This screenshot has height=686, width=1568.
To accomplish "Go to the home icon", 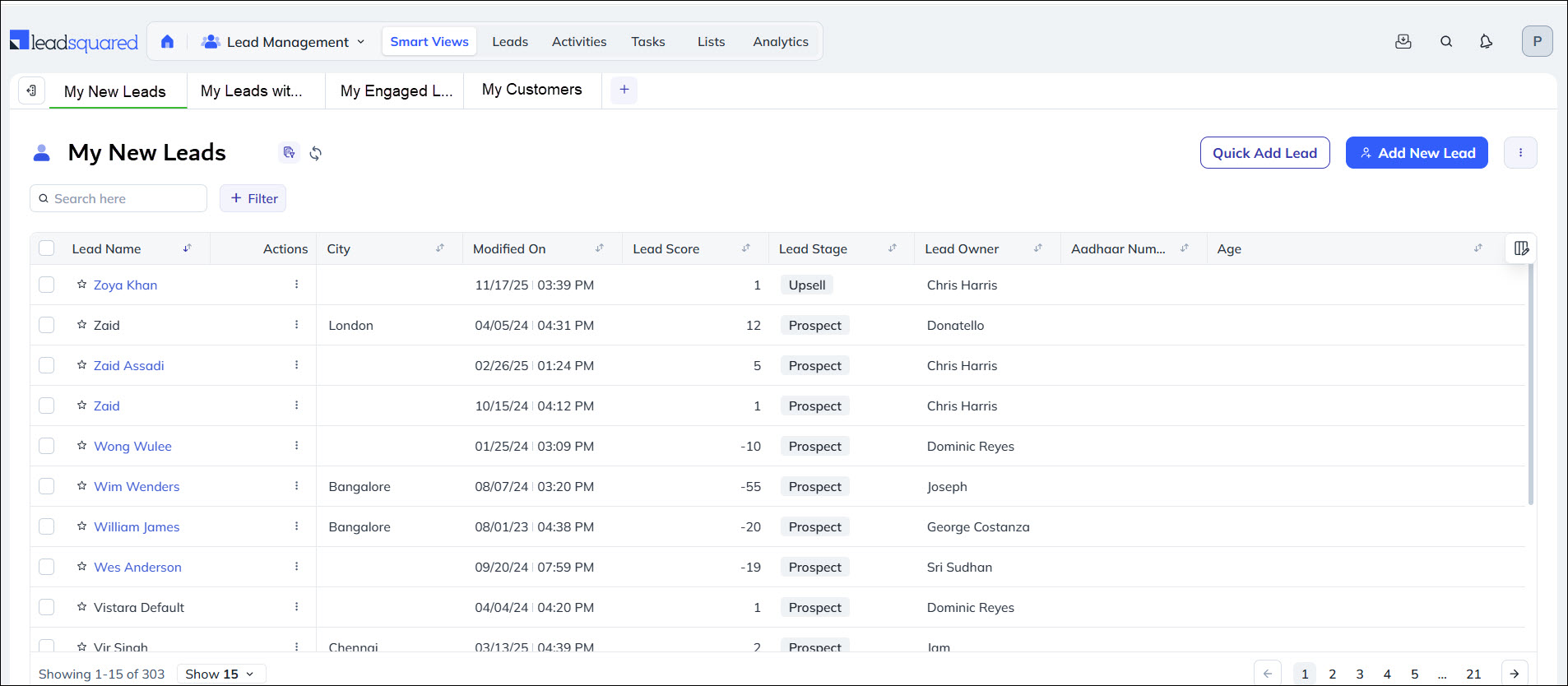I will (x=167, y=42).
